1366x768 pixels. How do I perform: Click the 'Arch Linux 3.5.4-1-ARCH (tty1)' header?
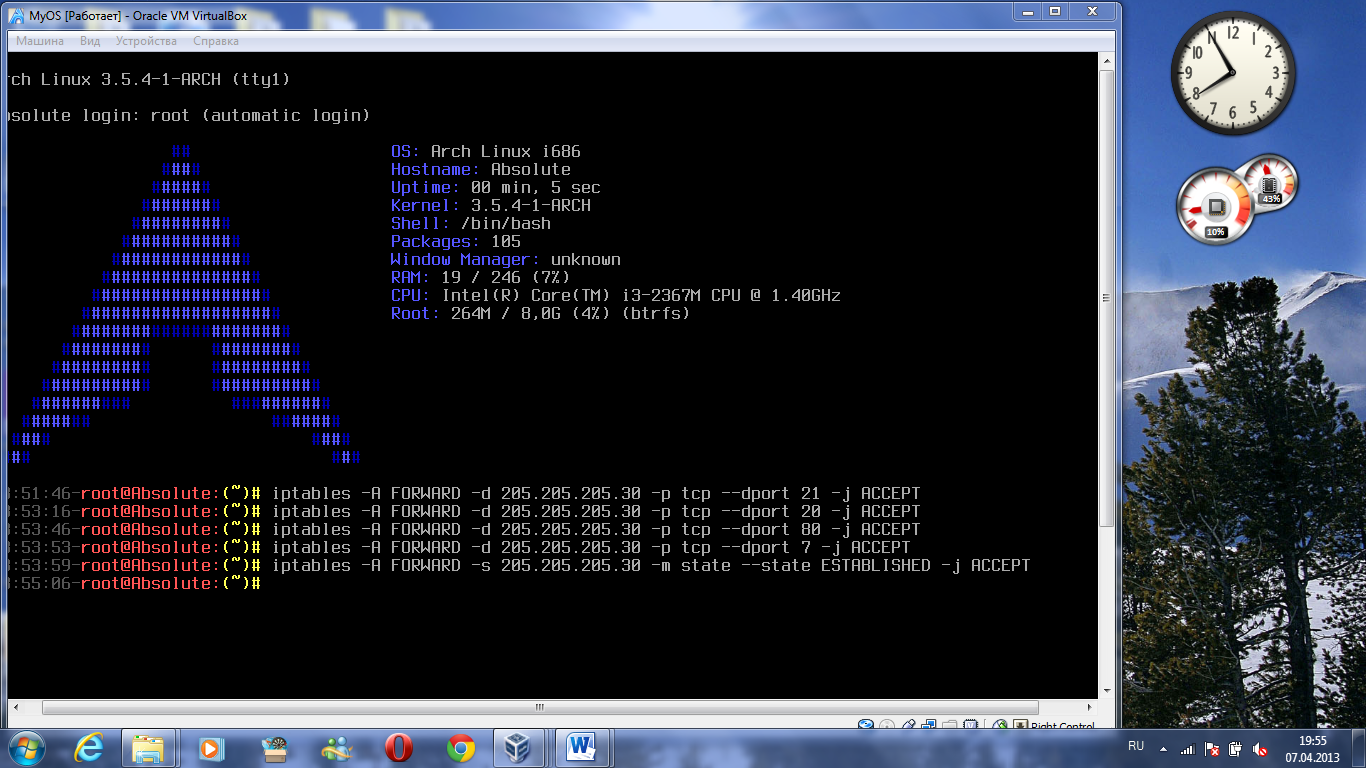coord(149,79)
